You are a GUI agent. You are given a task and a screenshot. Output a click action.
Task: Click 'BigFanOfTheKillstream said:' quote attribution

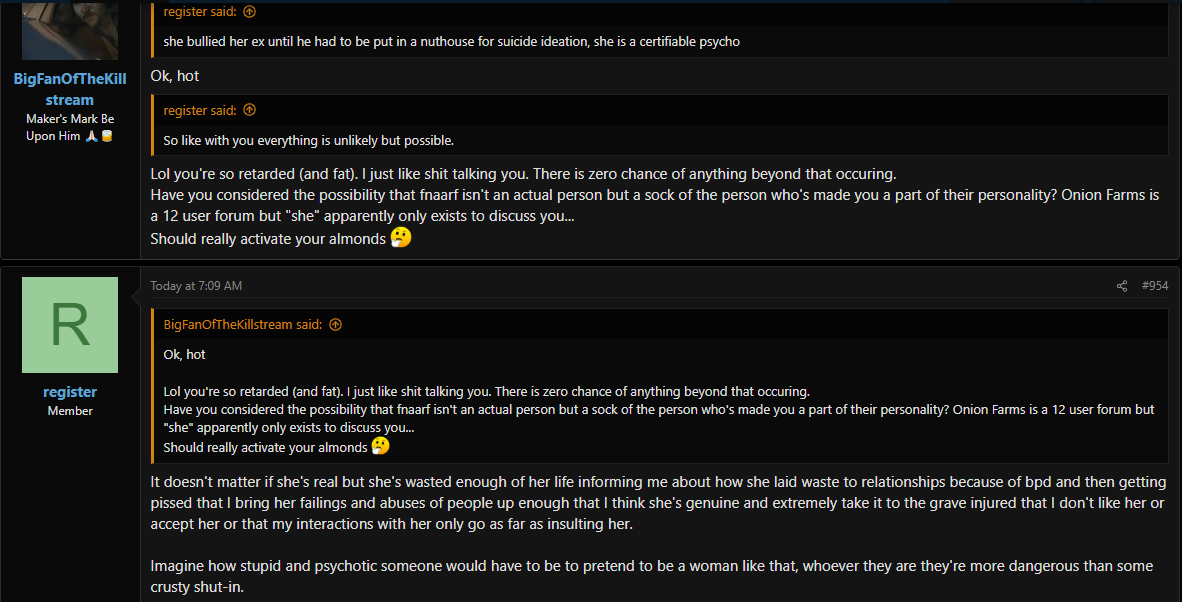click(x=243, y=325)
